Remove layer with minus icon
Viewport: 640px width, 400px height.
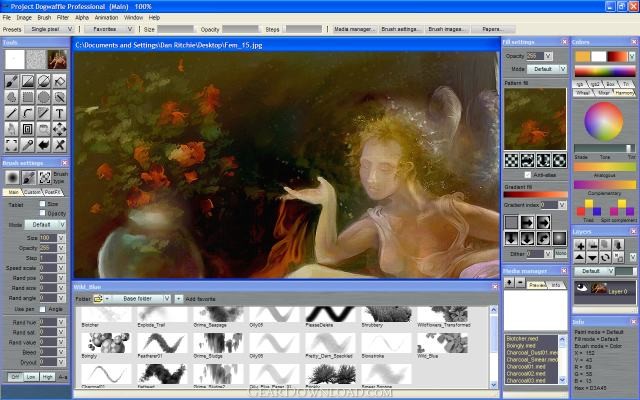[592, 245]
